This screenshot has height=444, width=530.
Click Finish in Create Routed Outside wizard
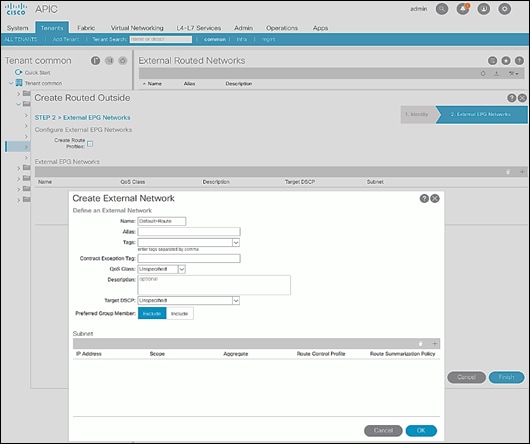(x=506, y=377)
